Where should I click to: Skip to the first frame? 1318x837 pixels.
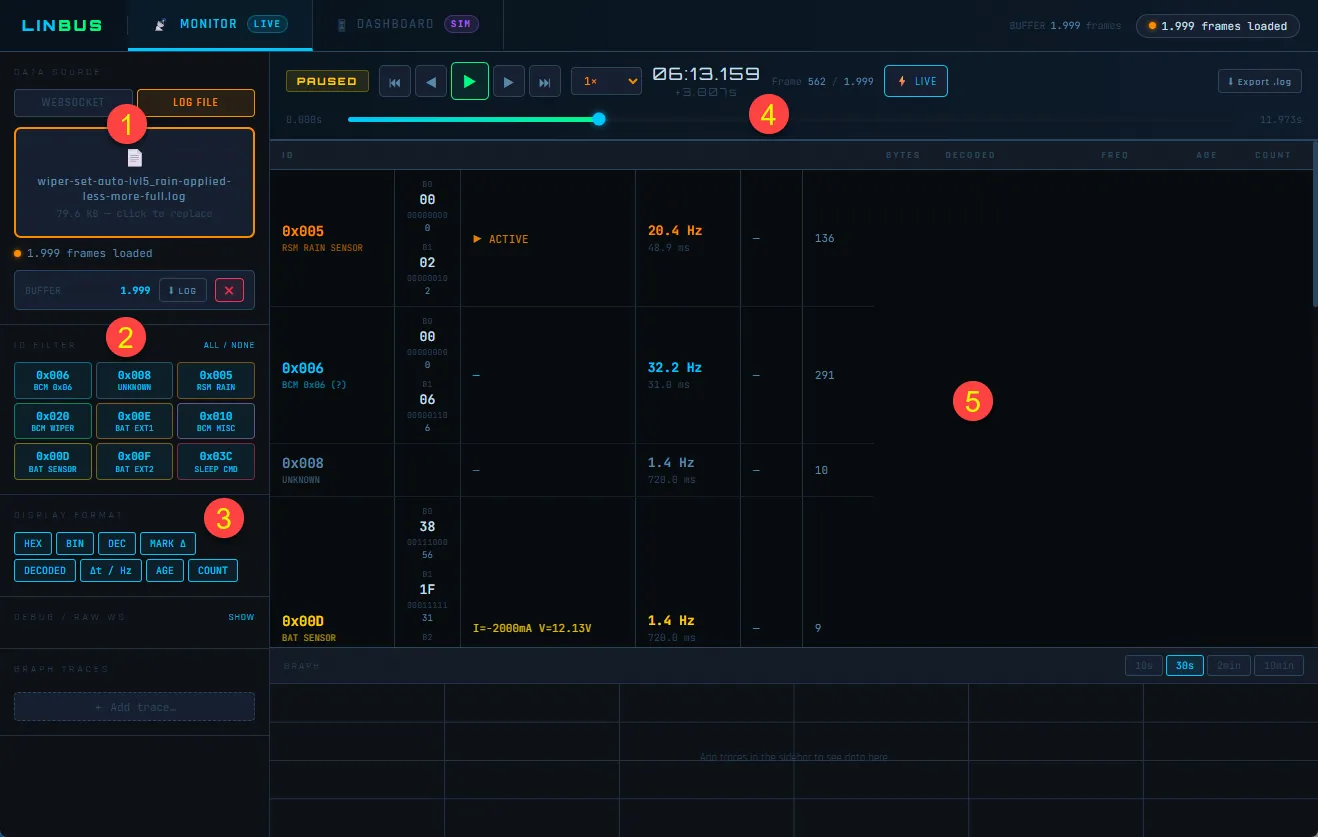[x=394, y=82]
